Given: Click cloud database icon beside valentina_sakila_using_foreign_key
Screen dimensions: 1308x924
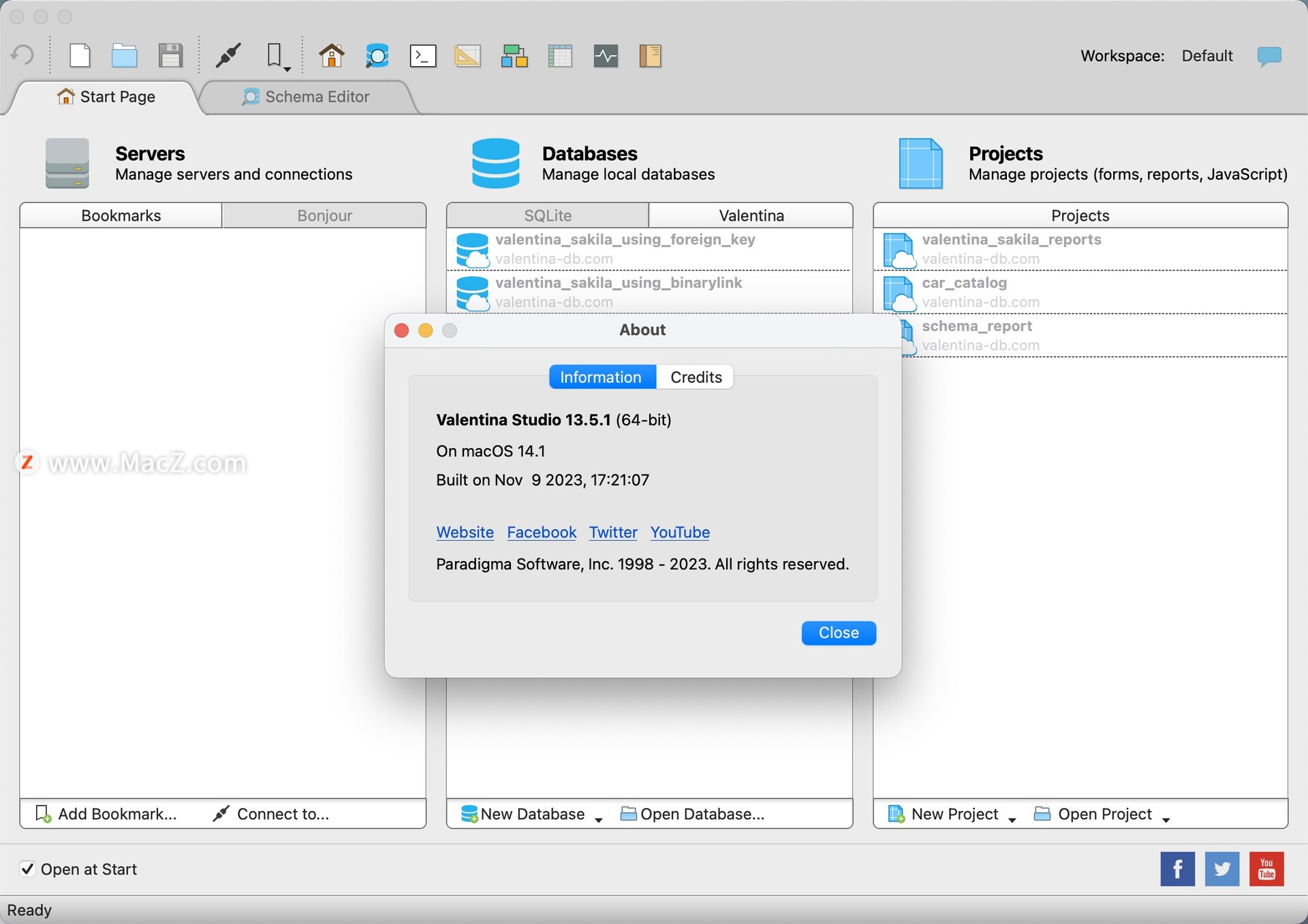Looking at the screenshot, I should coord(472,250).
